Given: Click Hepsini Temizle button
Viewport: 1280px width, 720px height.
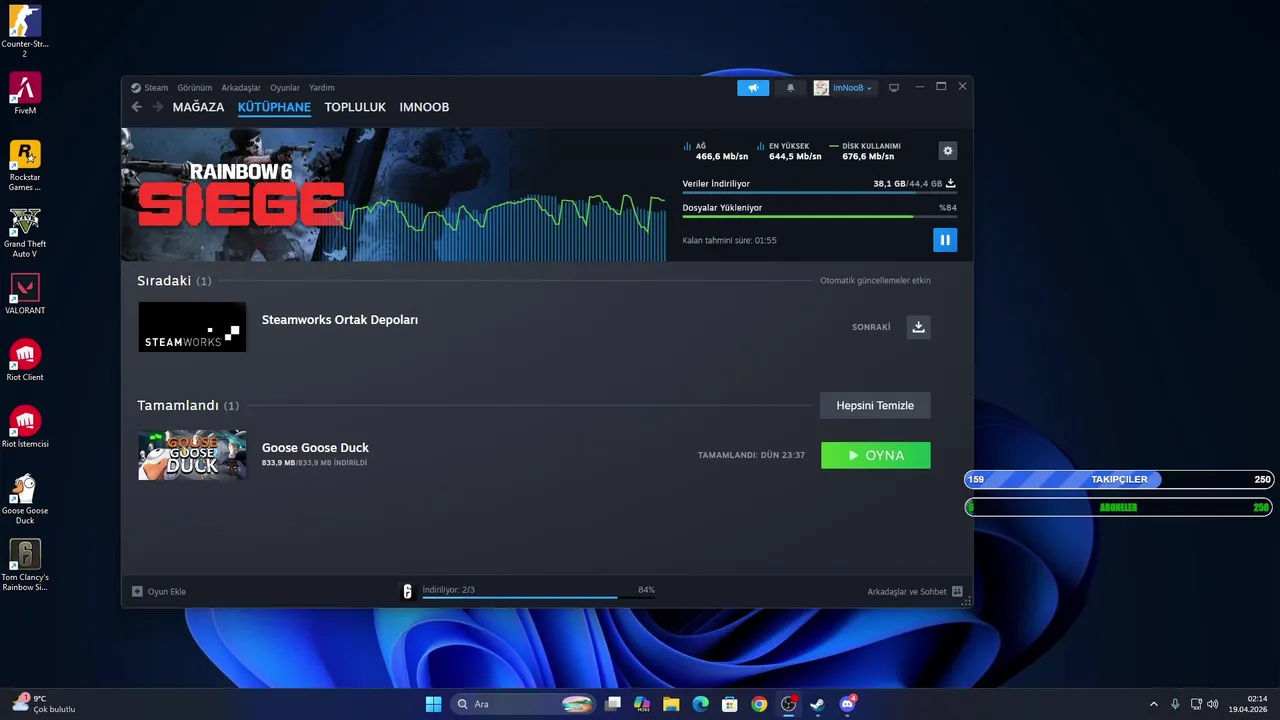Looking at the screenshot, I should pyautogui.click(x=875, y=405).
